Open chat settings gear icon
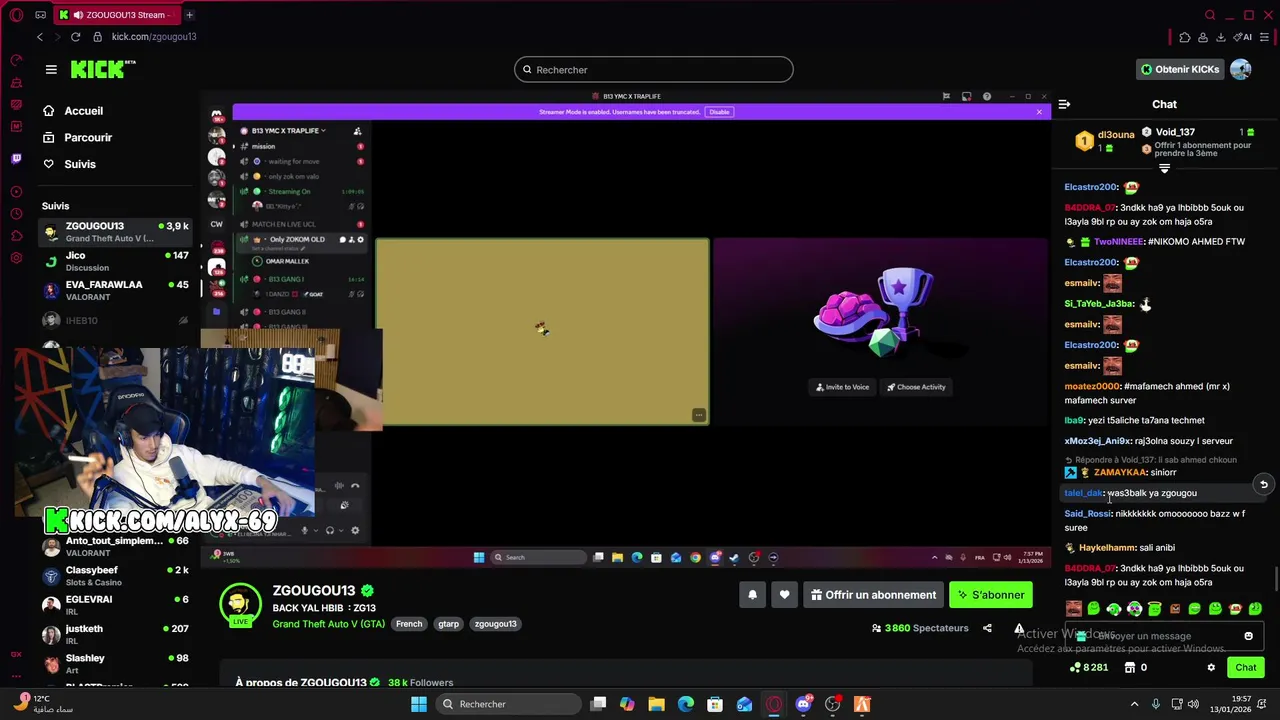 1211,667
